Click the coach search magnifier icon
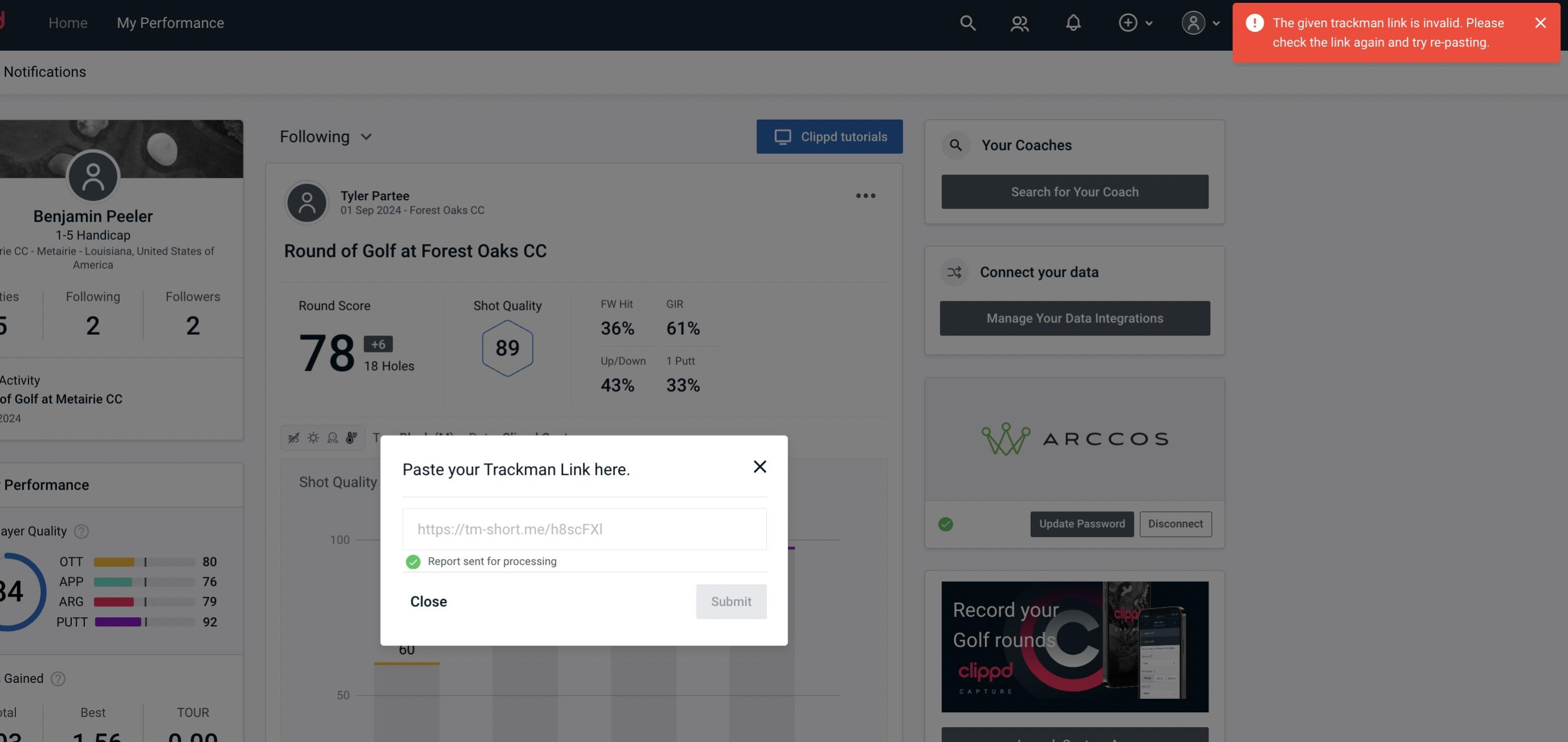 [x=956, y=145]
